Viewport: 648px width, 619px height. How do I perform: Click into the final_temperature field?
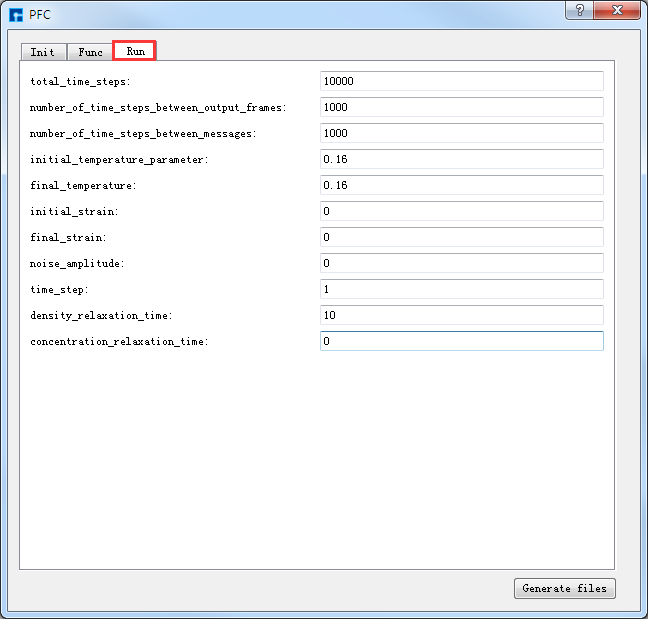(x=461, y=185)
